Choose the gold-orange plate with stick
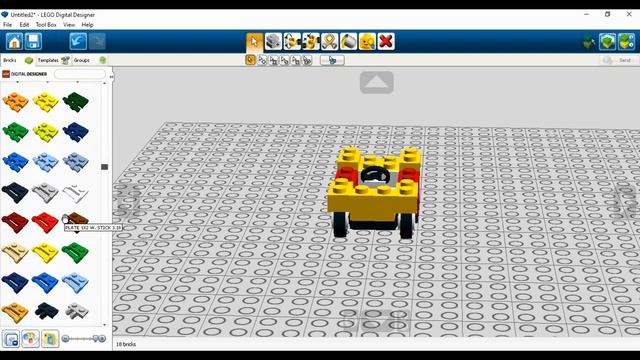The width and height of the screenshot is (640, 360). click(16, 312)
